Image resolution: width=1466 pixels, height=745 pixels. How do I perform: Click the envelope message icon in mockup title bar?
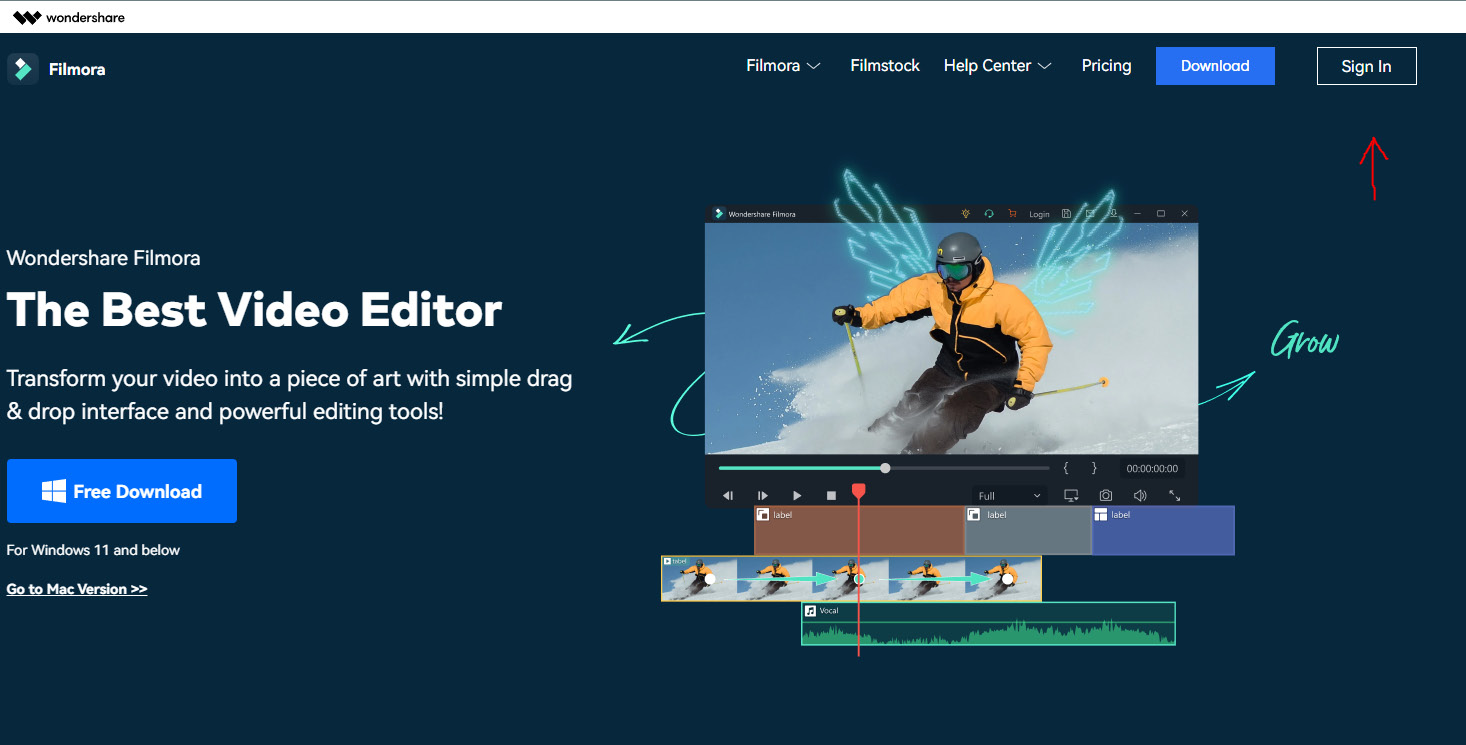coord(1090,214)
